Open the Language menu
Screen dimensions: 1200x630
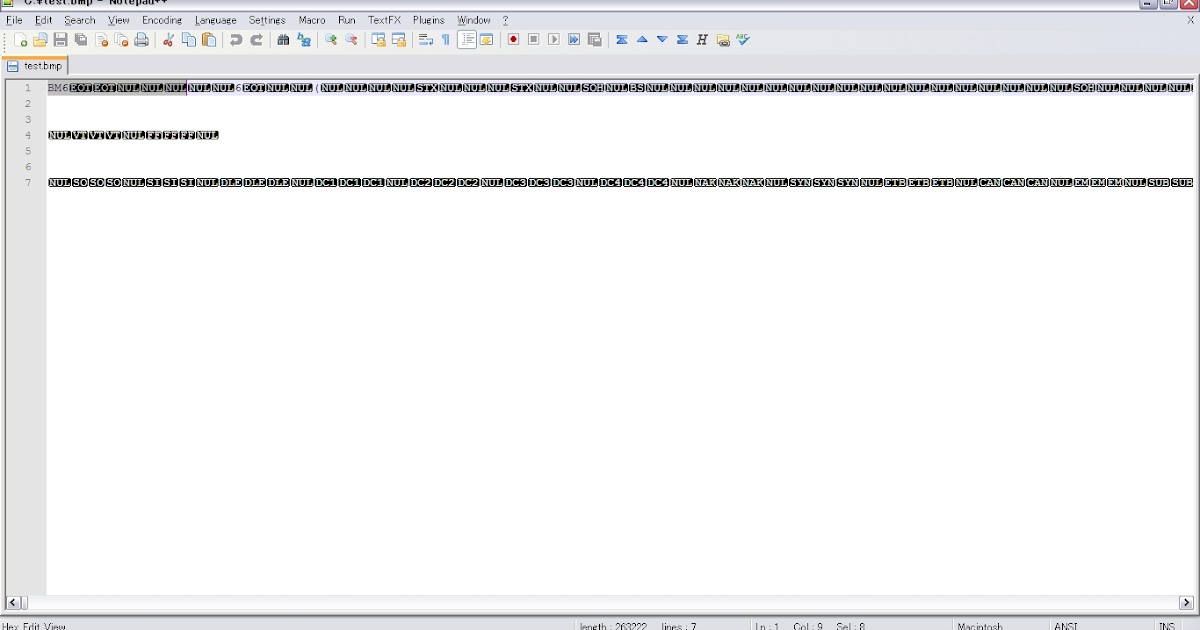tap(216, 20)
